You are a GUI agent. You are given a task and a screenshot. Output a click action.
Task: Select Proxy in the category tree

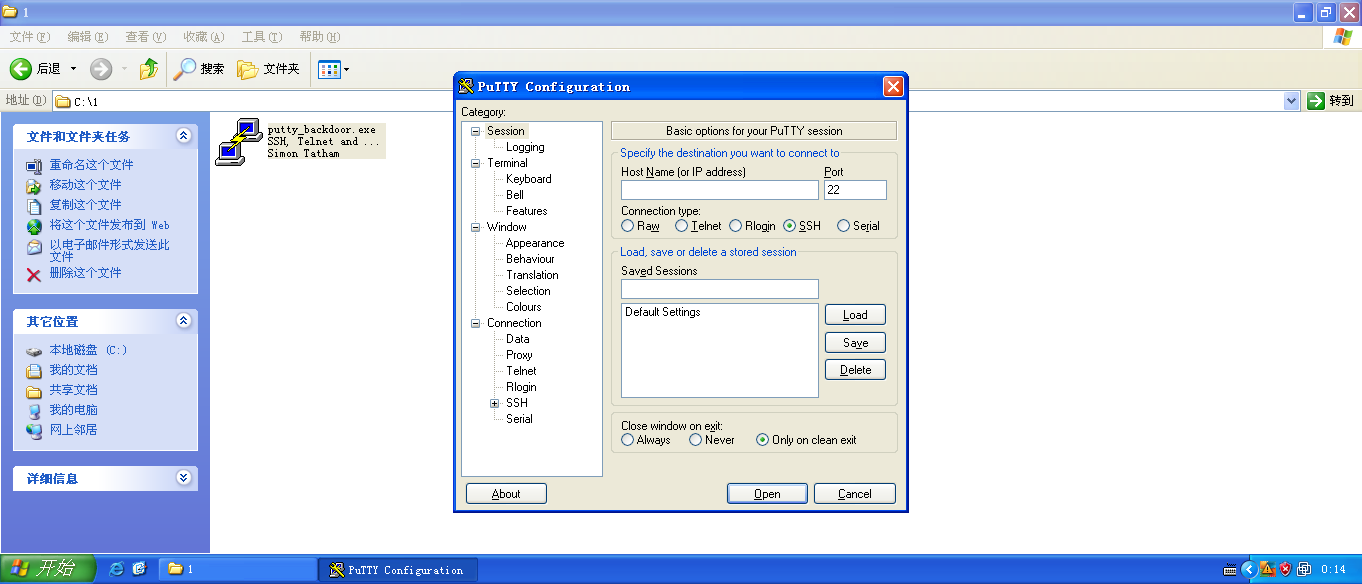click(x=519, y=355)
